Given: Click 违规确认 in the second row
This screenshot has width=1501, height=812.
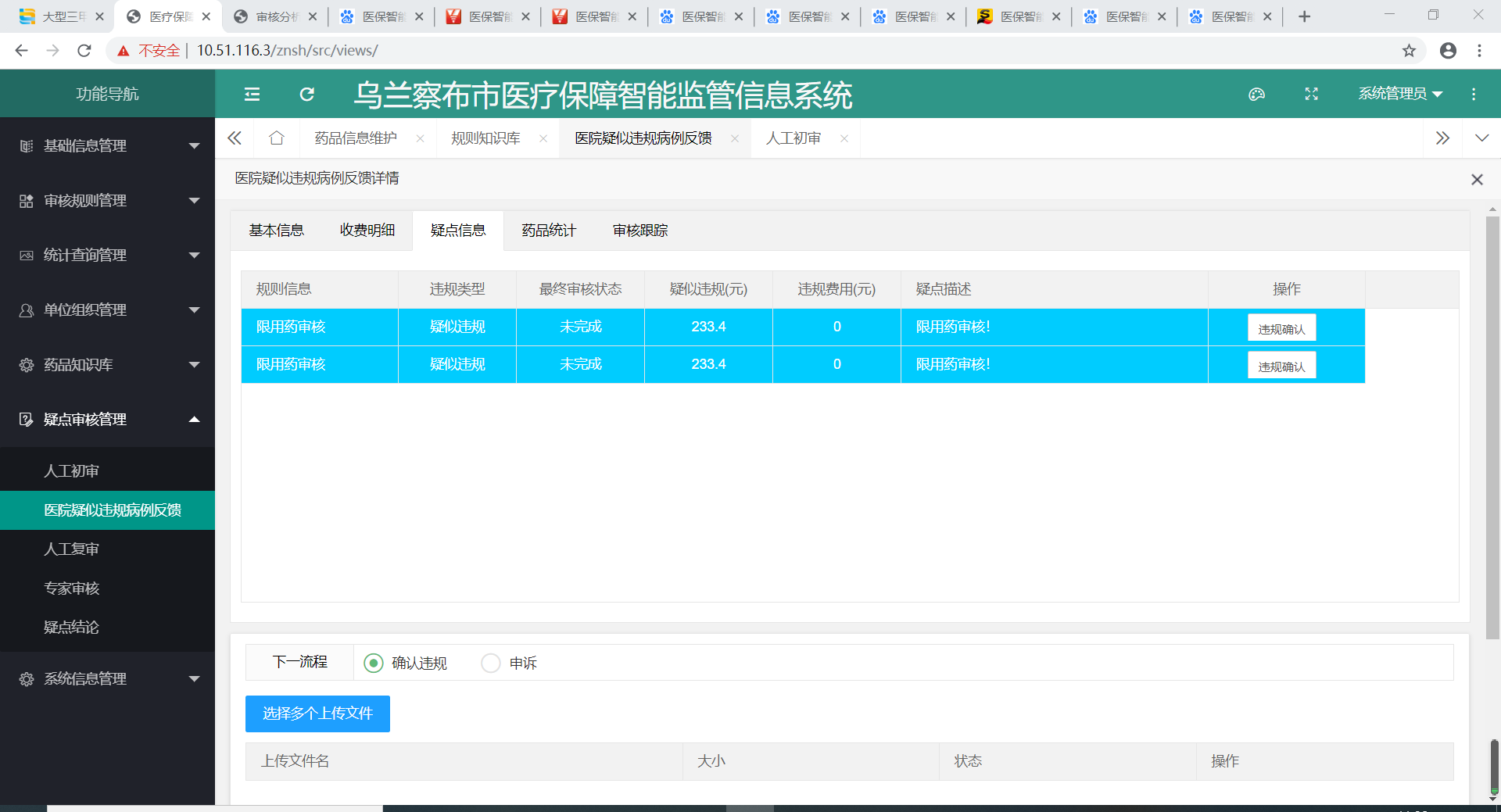Looking at the screenshot, I should pos(1281,366).
